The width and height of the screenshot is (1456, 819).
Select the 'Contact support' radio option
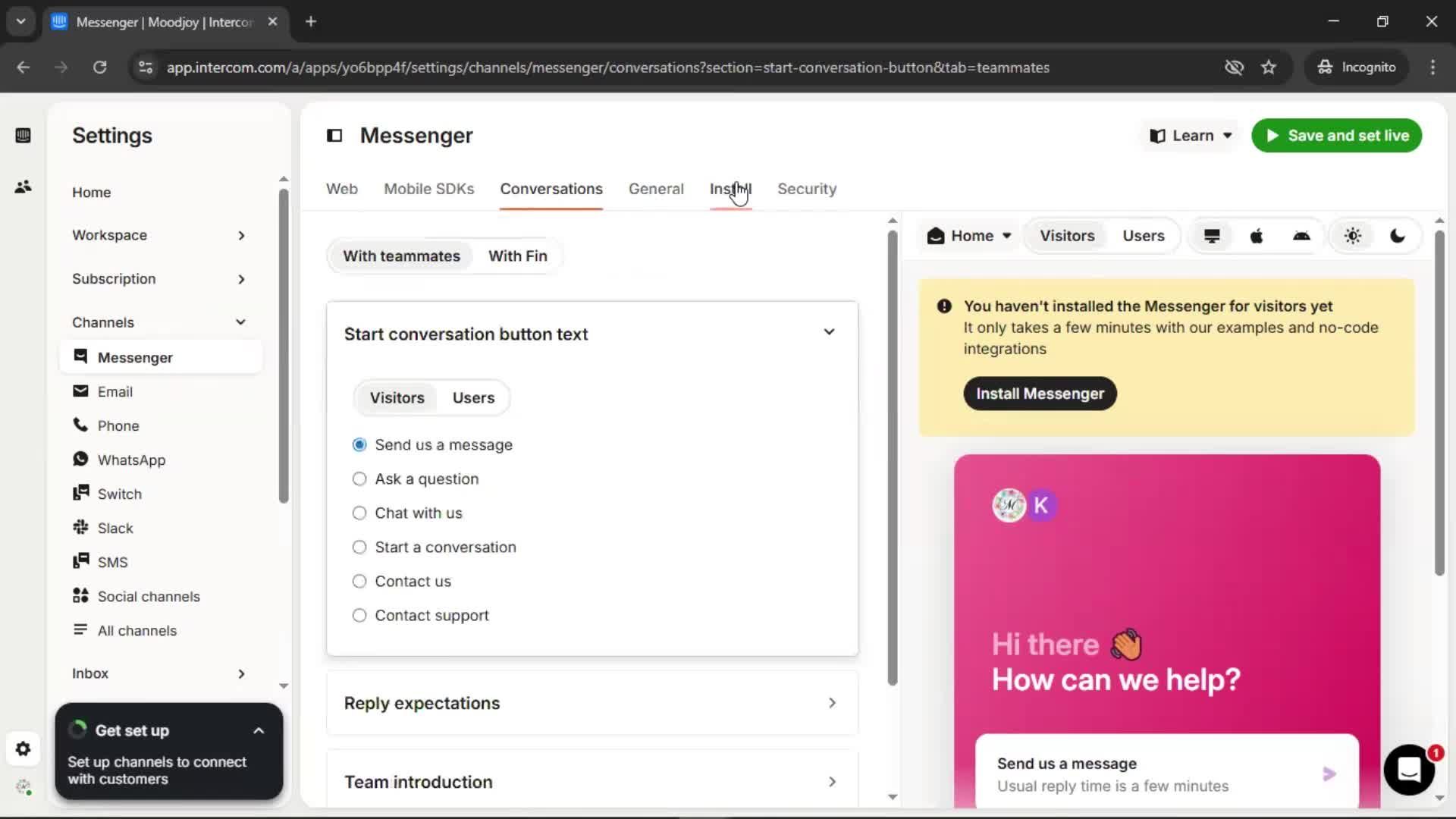tap(359, 616)
